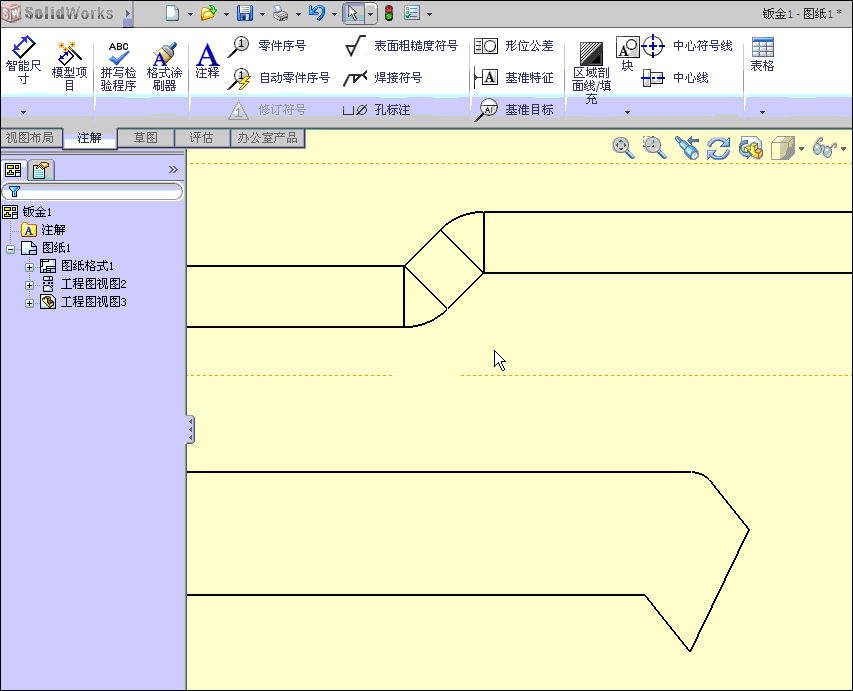Open the Model Items (模型项目) tool

point(69,65)
